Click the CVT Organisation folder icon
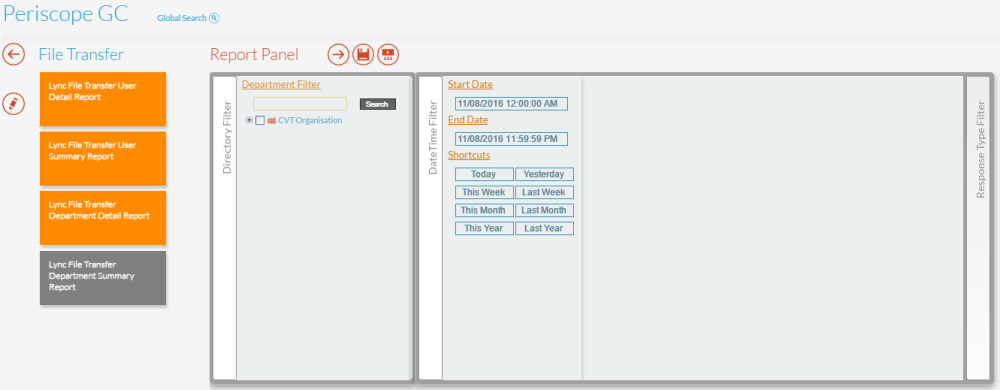1000x390 pixels. pos(272,120)
